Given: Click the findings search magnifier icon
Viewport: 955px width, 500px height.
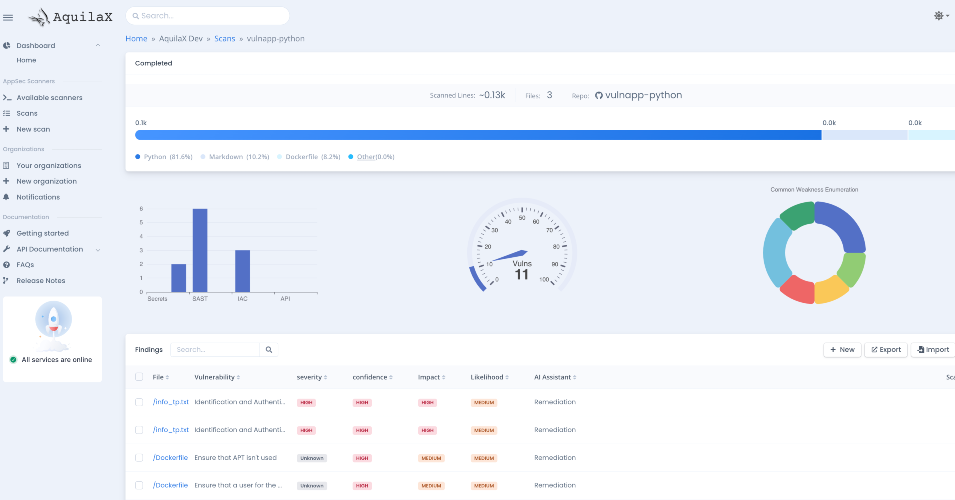Looking at the screenshot, I should [x=269, y=350].
